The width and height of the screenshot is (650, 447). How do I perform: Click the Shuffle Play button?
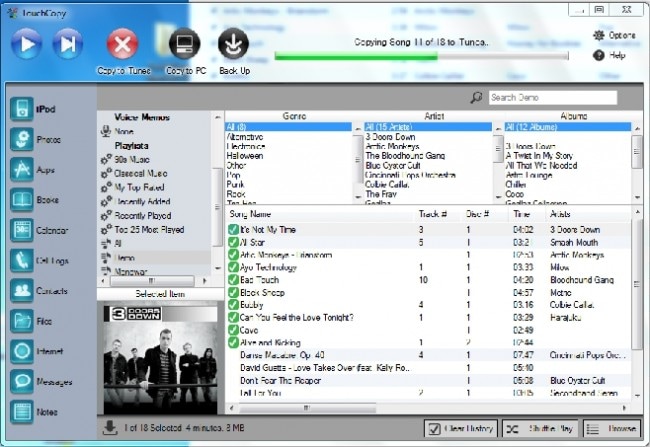pos(541,429)
